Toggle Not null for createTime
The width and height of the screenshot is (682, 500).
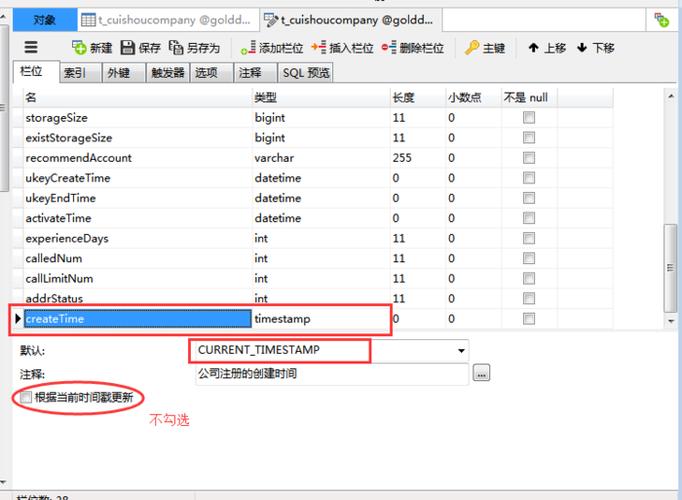coord(529,319)
